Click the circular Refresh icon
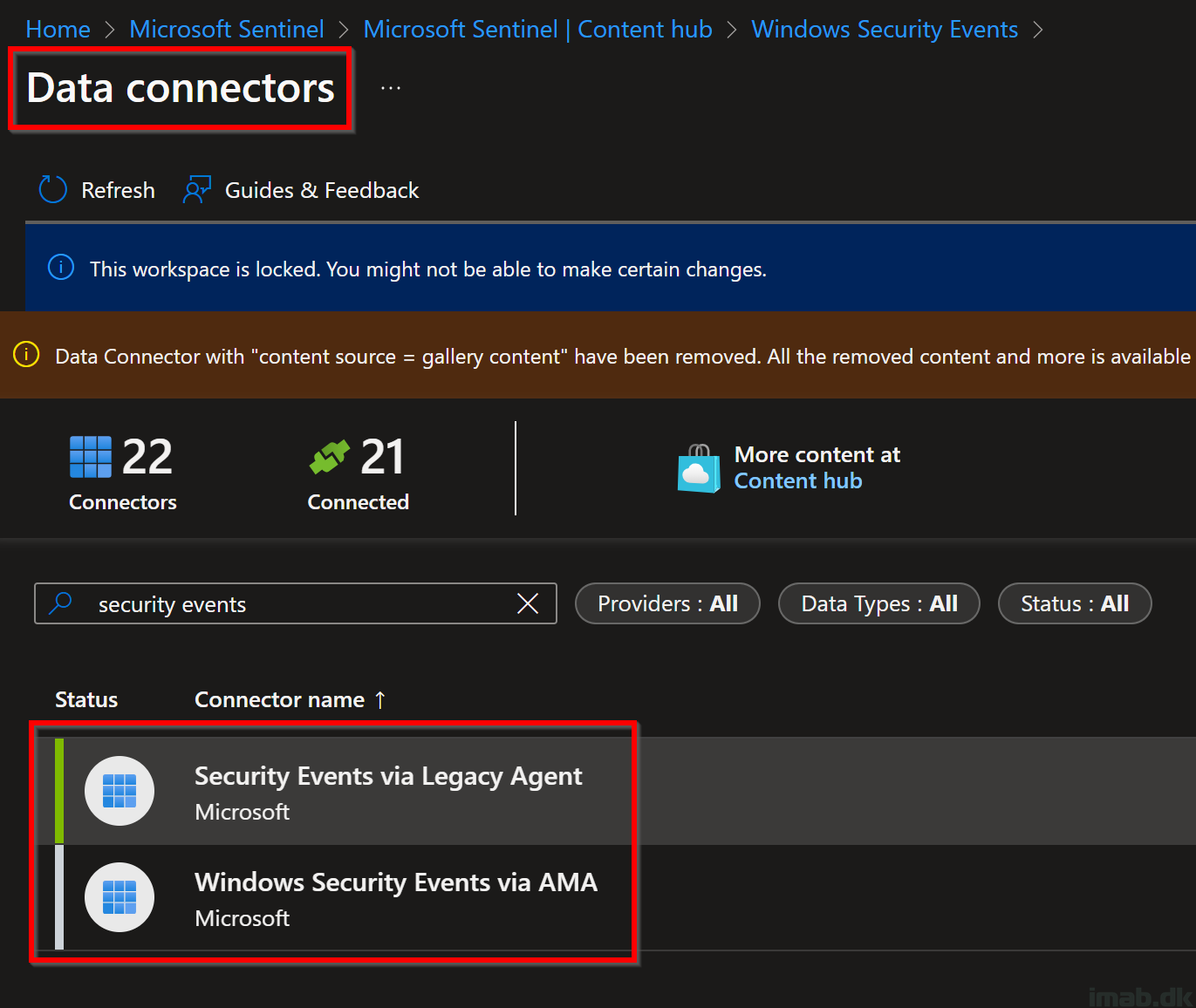Viewport: 1196px width, 1008px height. click(52, 189)
